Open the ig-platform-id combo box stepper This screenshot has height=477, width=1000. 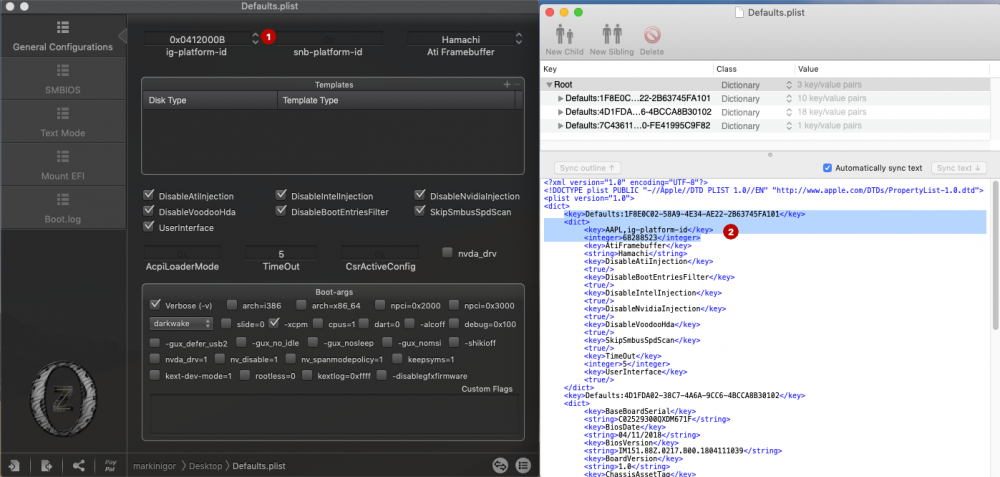coord(256,38)
